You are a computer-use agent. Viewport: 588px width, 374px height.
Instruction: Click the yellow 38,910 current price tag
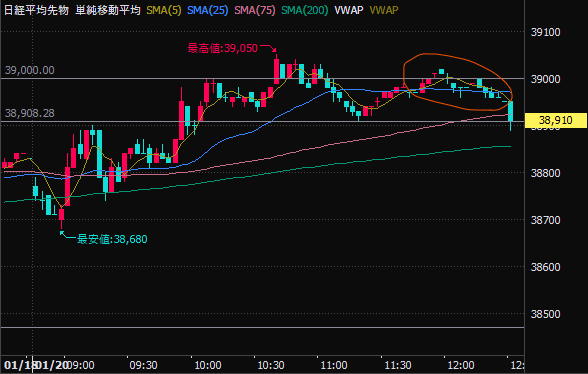point(556,120)
